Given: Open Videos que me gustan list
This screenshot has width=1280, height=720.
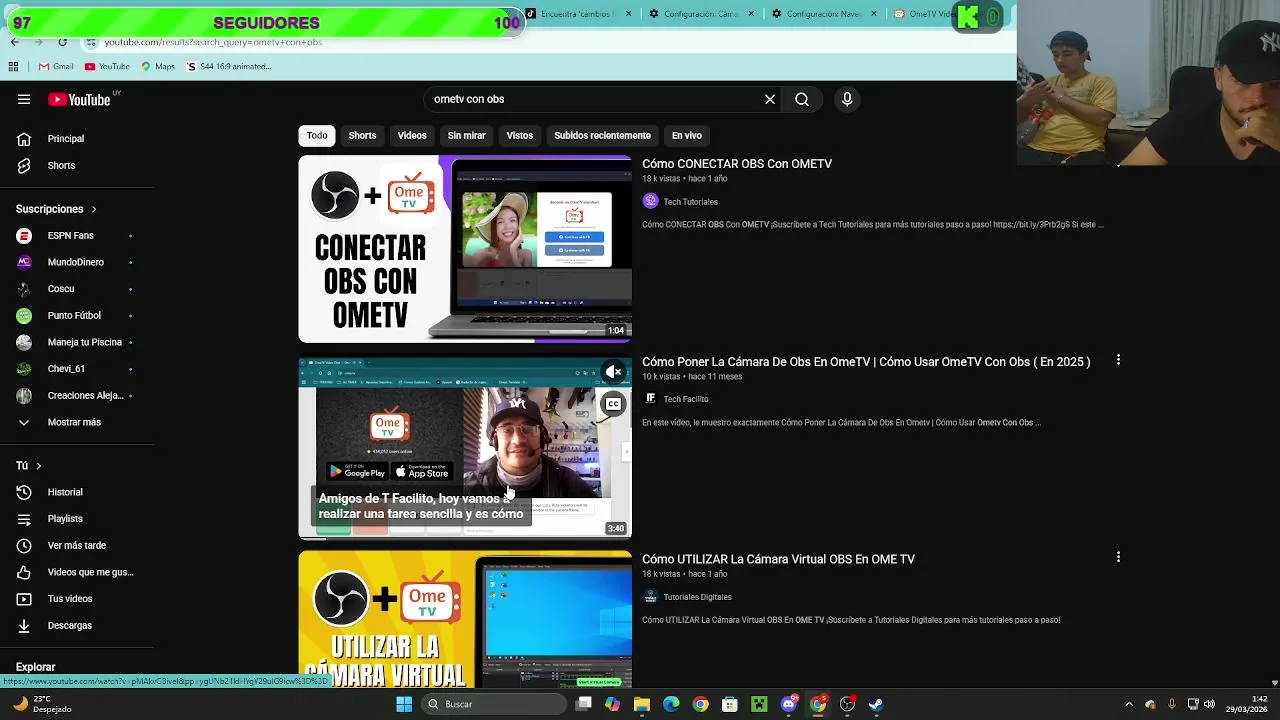Looking at the screenshot, I should coord(76,572).
